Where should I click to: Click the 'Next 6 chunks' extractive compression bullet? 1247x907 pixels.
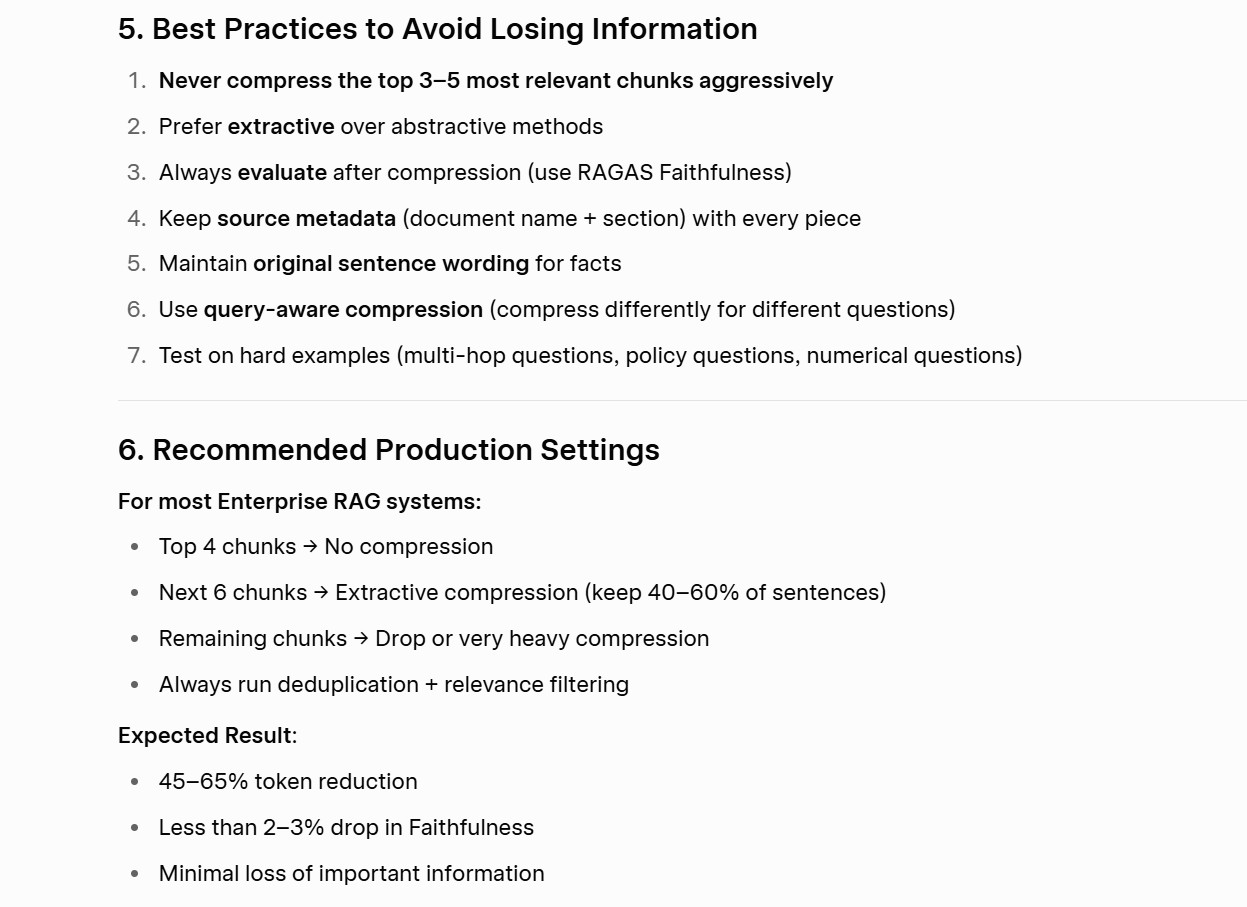[522, 593]
